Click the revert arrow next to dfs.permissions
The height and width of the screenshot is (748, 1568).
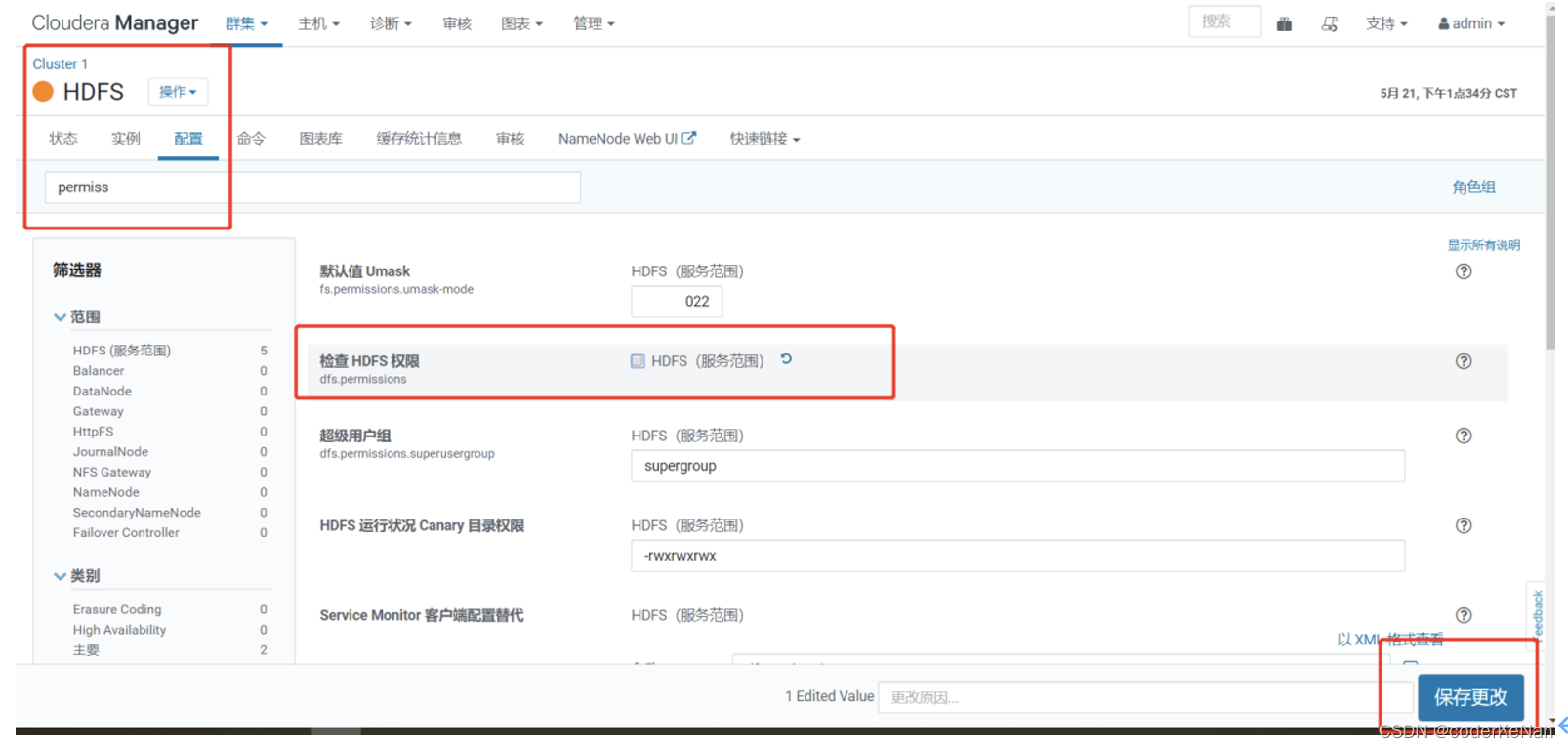point(786,359)
